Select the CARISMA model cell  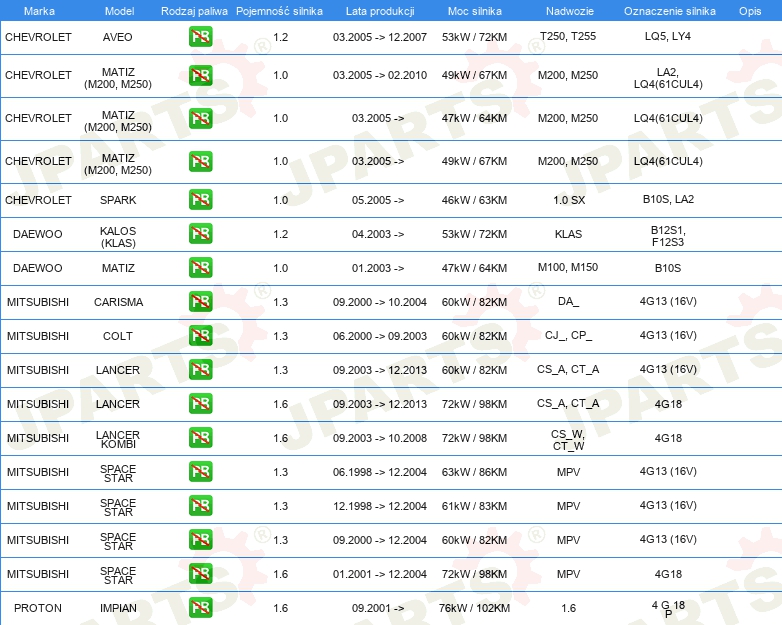pos(119,302)
